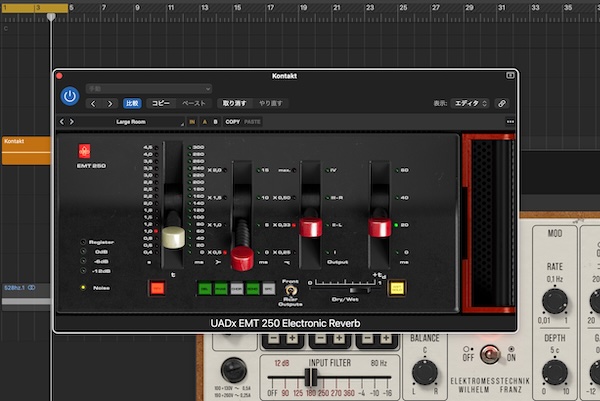The height and width of the screenshot is (401, 600).
Task: Click the yellow cycle range in ruler
Action: [x=35, y=8]
